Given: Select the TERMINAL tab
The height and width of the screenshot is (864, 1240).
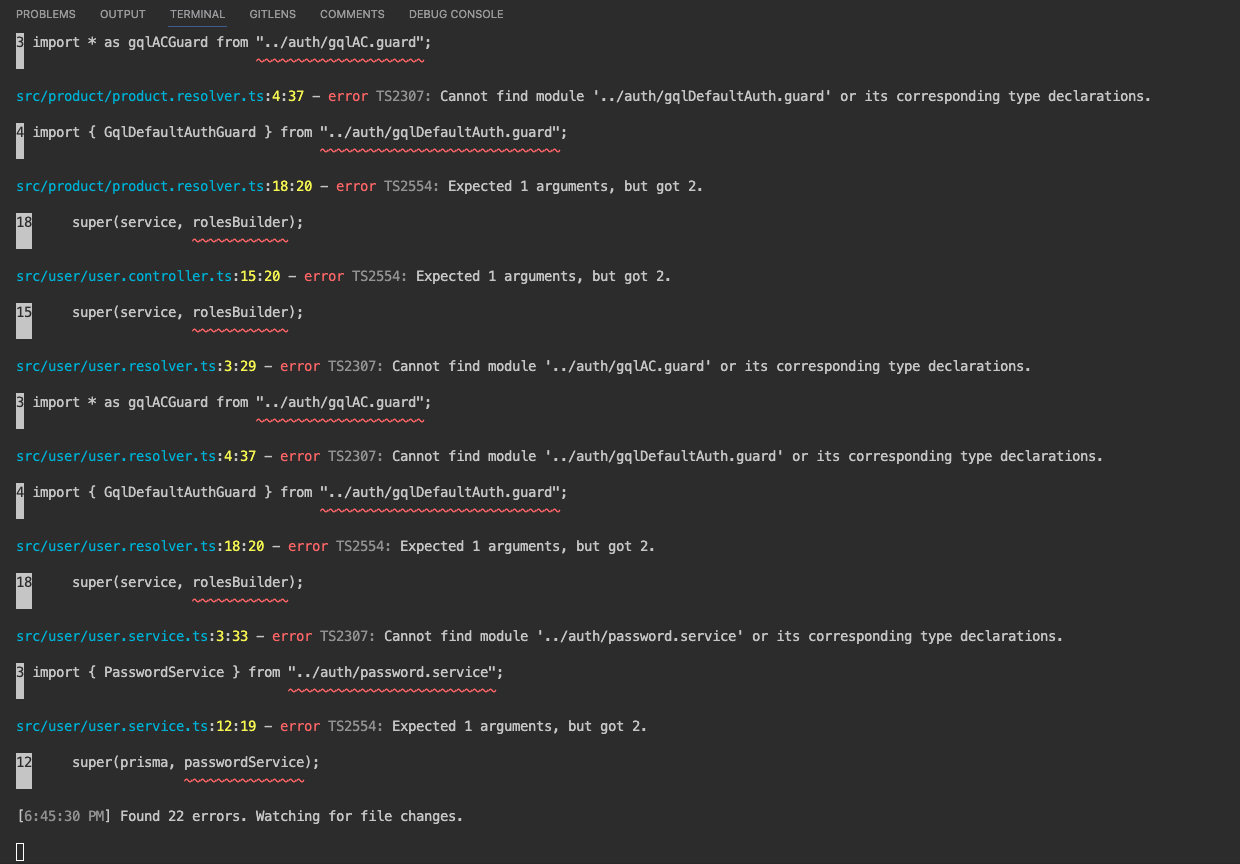Looking at the screenshot, I should click(197, 14).
